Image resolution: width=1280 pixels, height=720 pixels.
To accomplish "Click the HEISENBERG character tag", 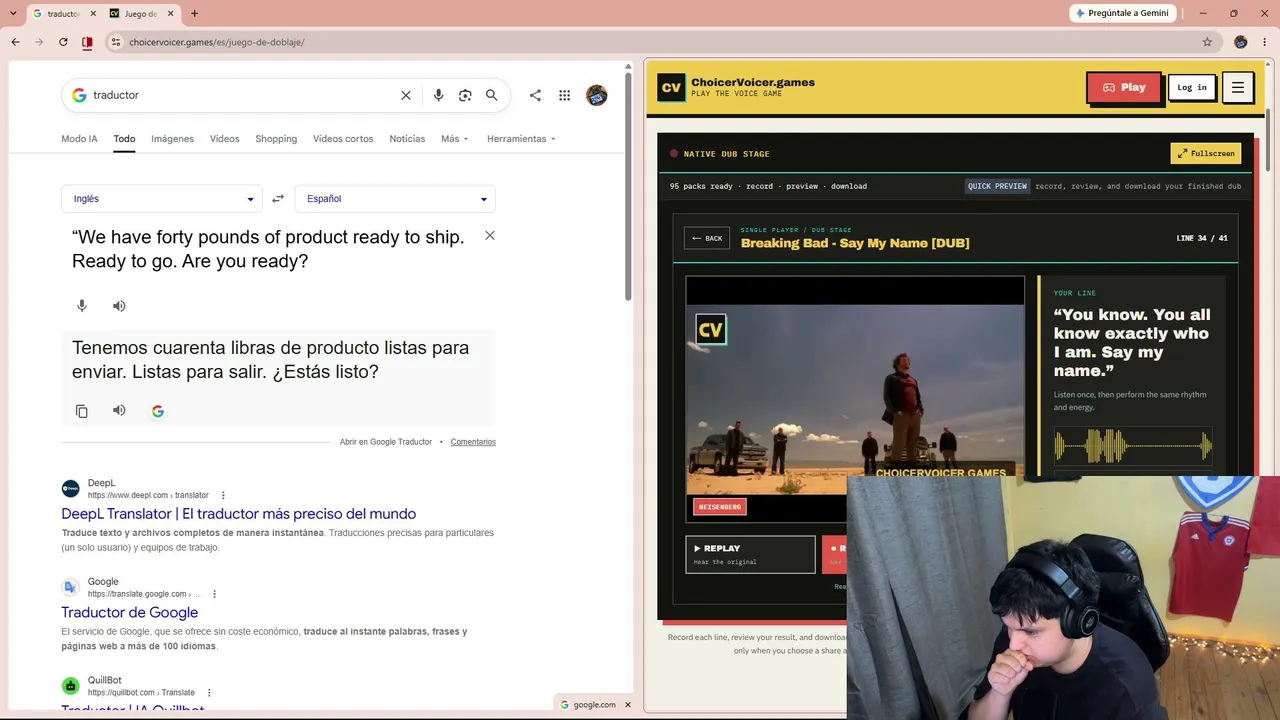I will click(720, 507).
